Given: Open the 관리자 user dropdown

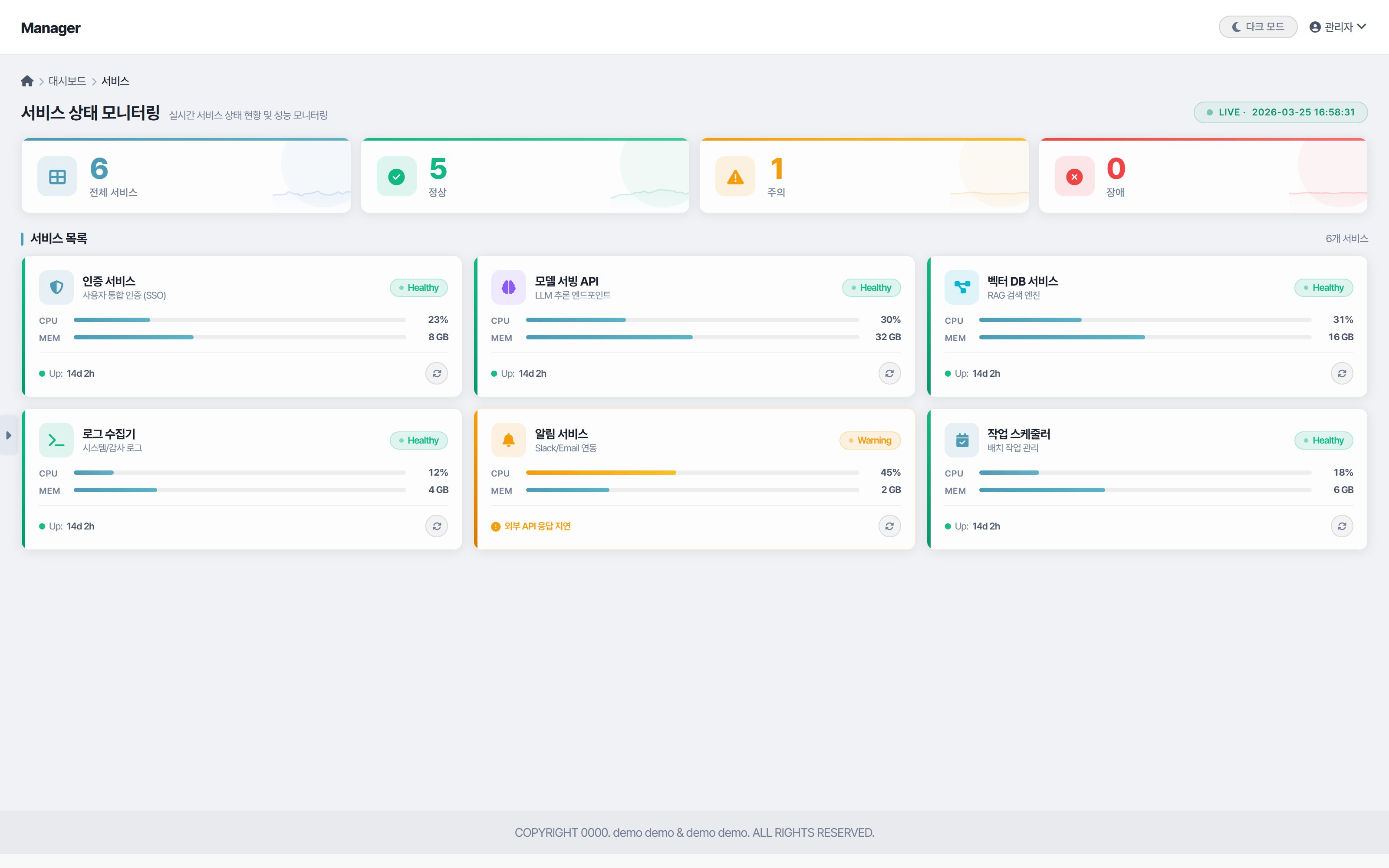Looking at the screenshot, I should click(x=1337, y=27).
